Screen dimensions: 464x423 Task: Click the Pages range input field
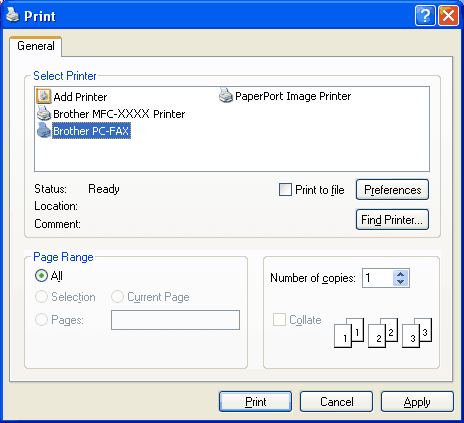[175, 320]
